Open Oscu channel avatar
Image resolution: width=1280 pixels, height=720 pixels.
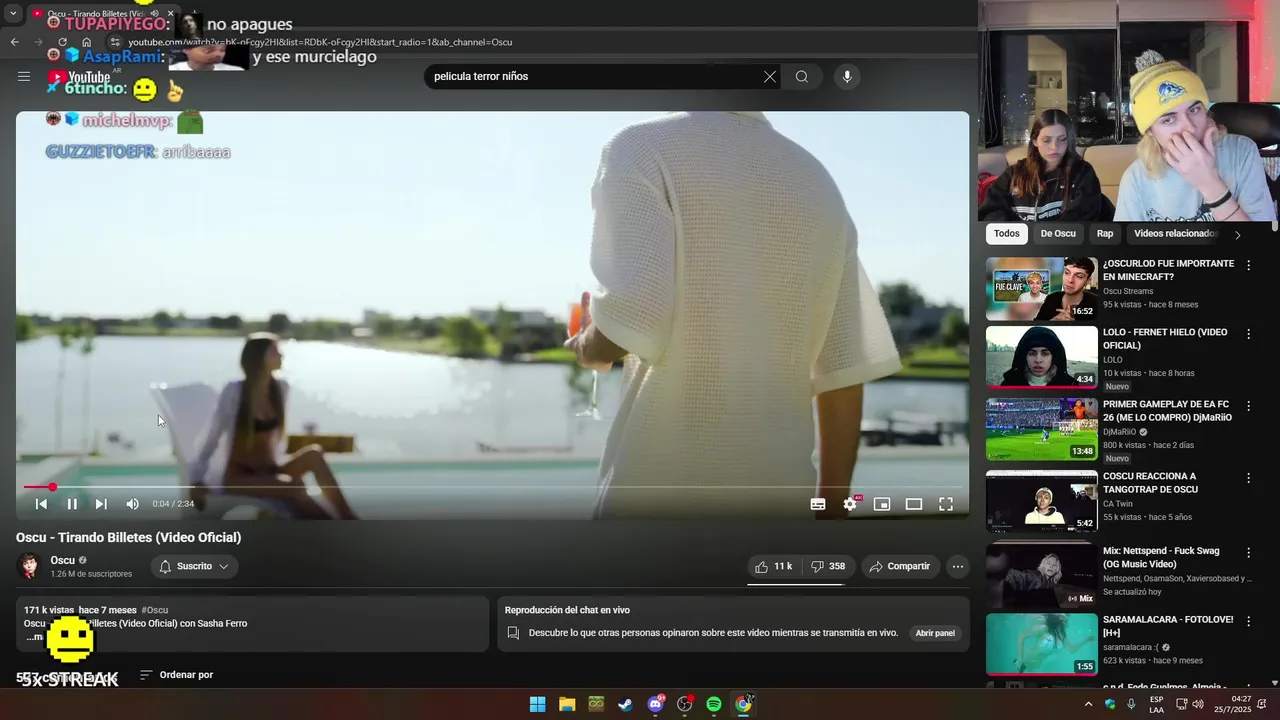(30, 566)
